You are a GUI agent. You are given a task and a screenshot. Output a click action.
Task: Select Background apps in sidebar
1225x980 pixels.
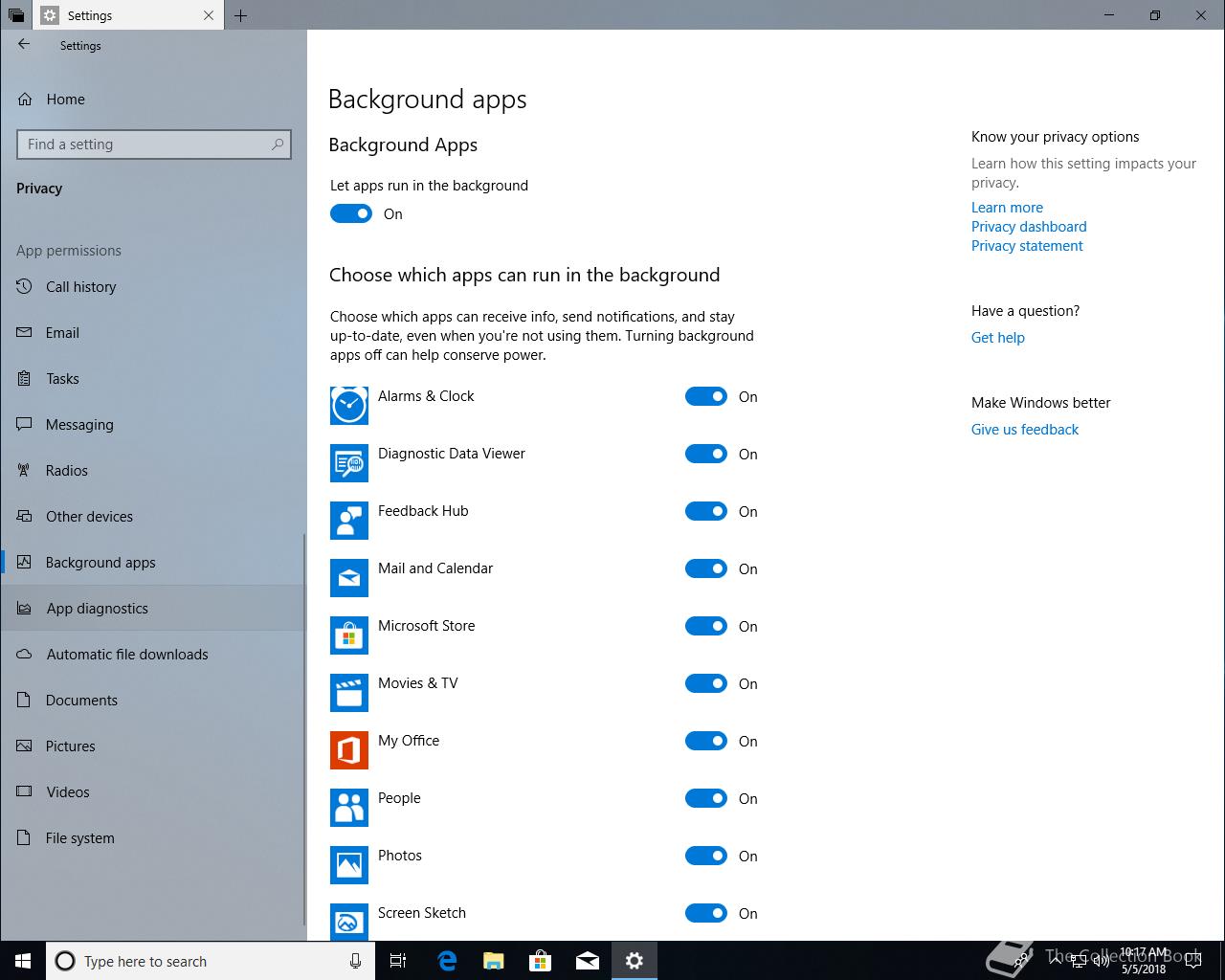coord(153,562)
